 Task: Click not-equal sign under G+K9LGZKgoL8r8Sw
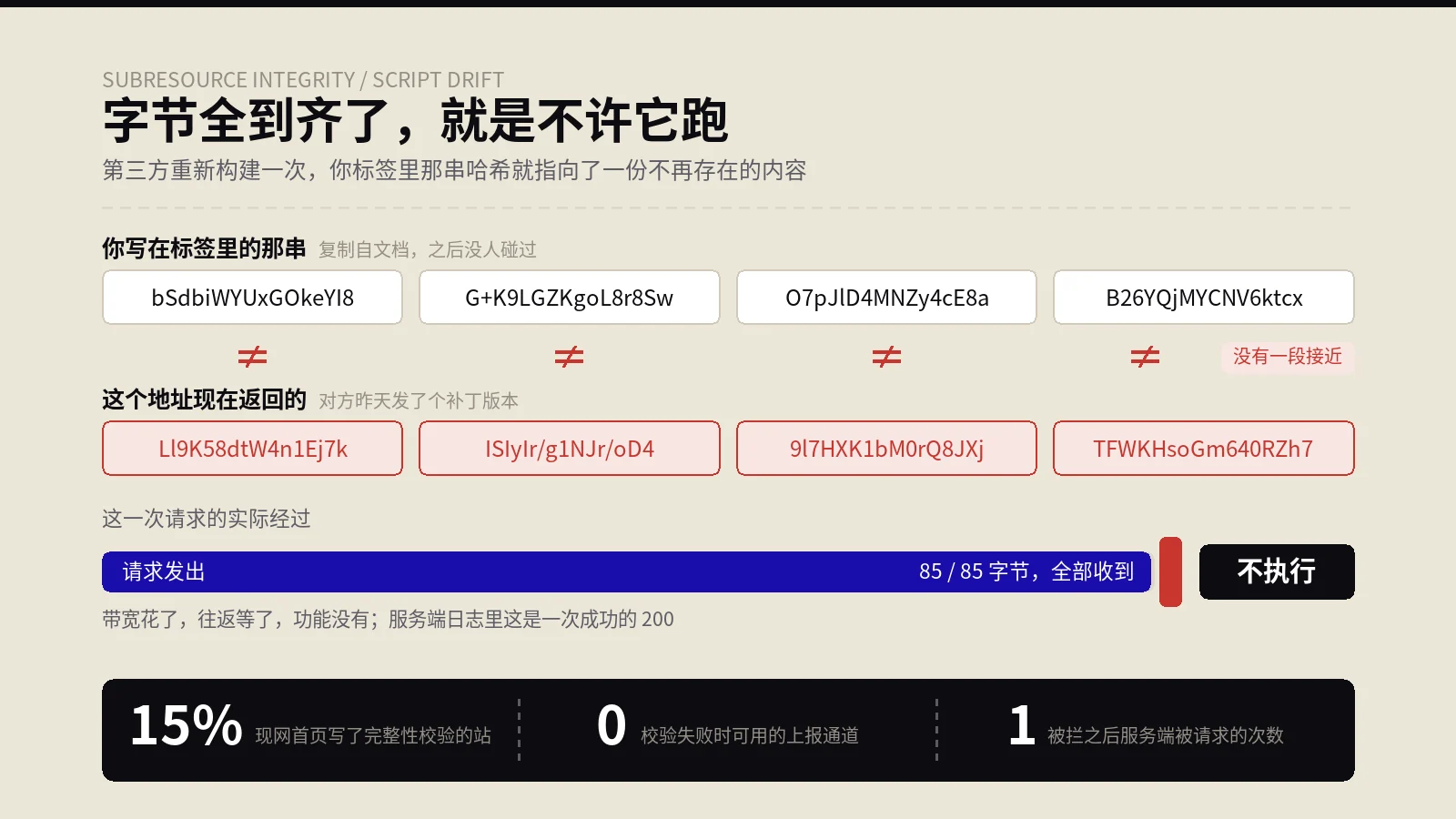click(x=570, y=357)
